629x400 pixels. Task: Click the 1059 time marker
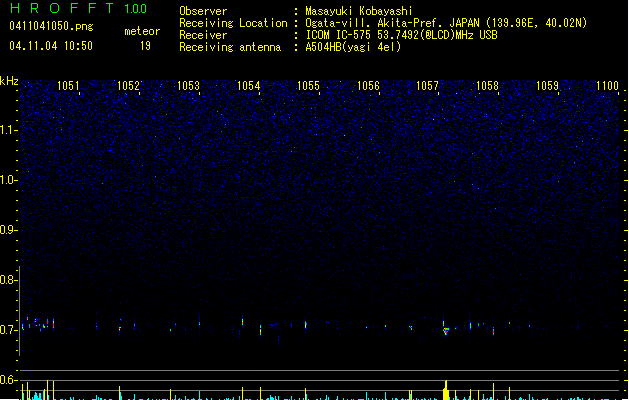click(x=547, y=85)
